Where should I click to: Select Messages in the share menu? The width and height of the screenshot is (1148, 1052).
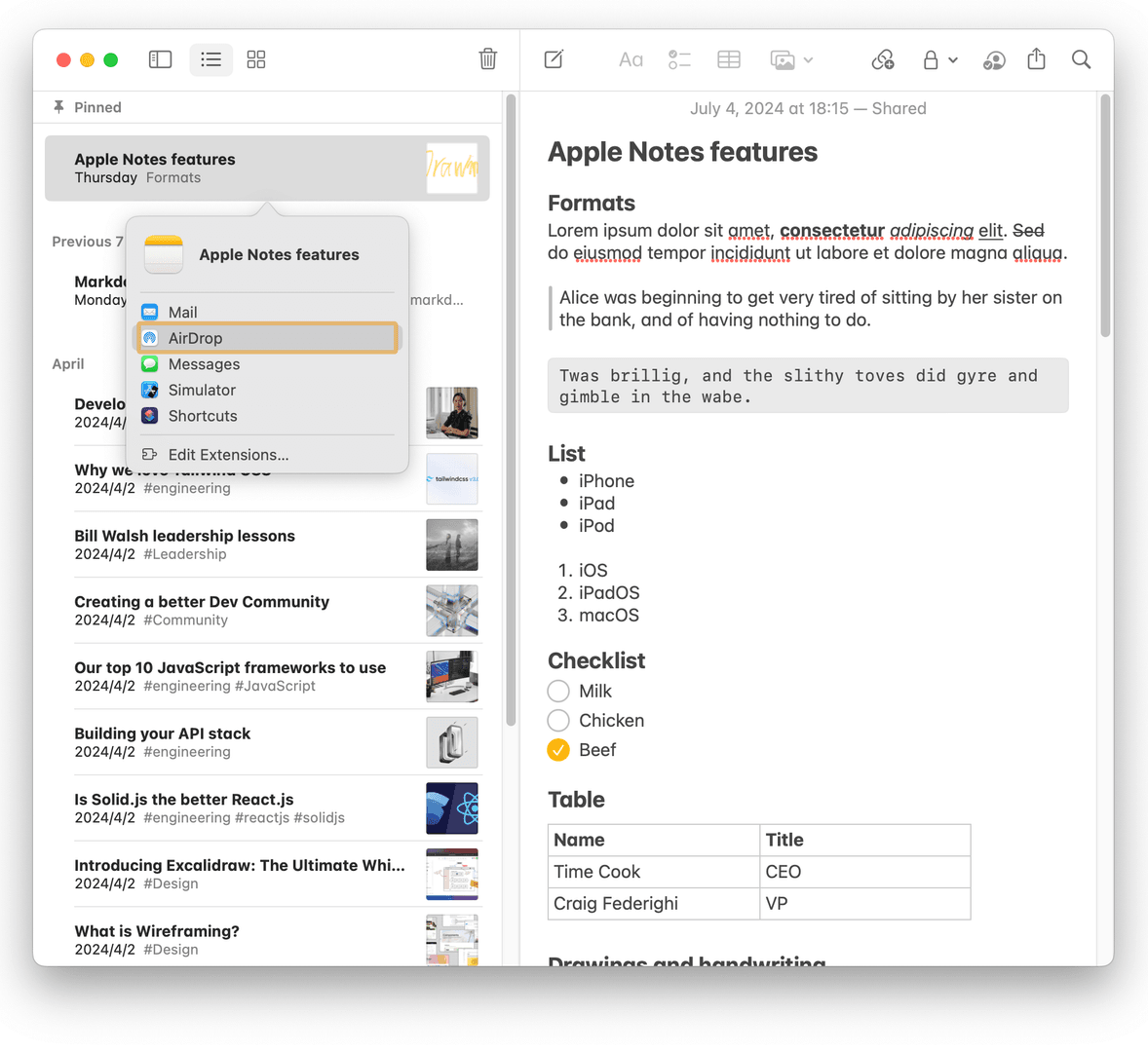204,364
